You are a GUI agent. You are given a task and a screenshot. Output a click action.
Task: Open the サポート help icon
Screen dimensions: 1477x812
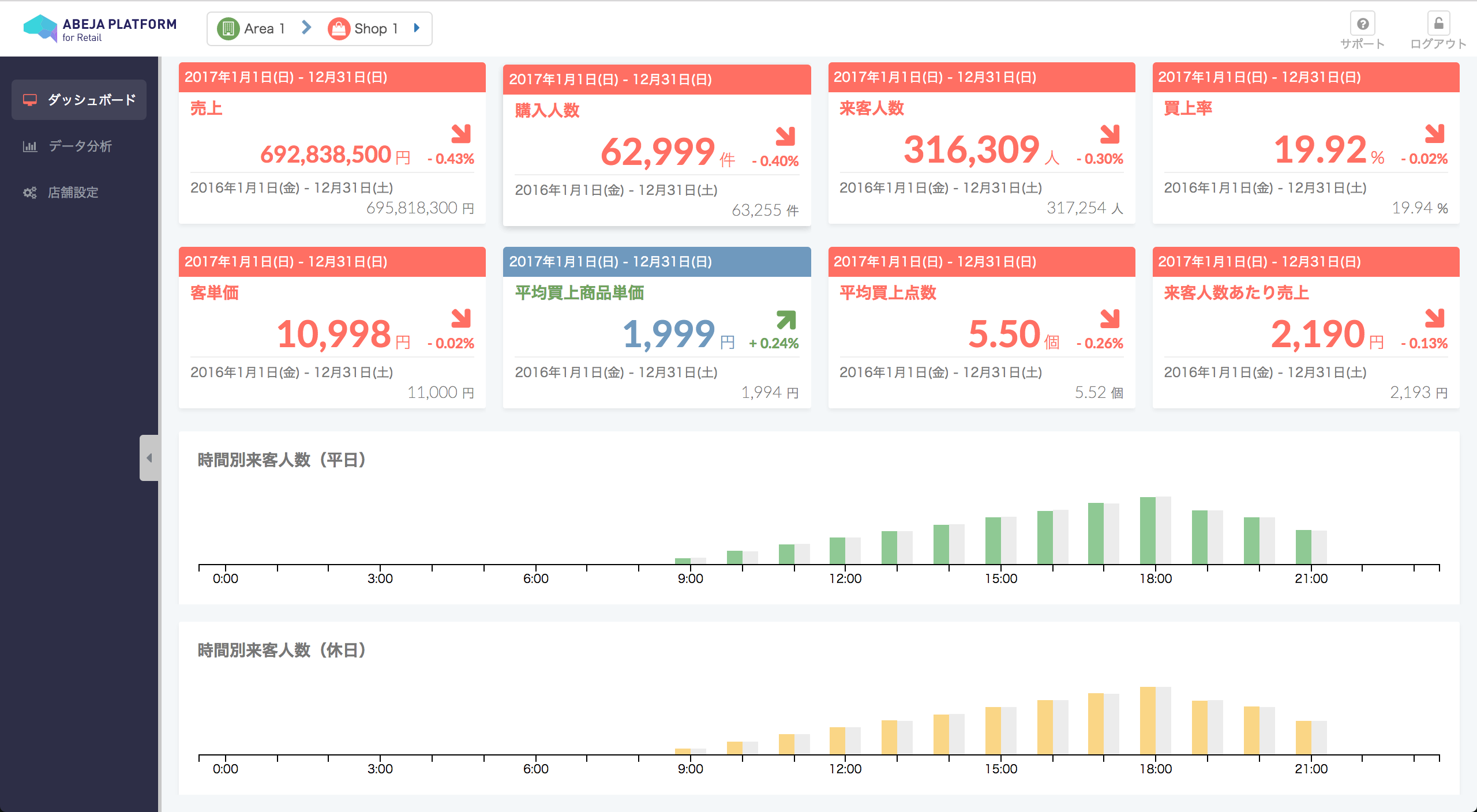1362,24
